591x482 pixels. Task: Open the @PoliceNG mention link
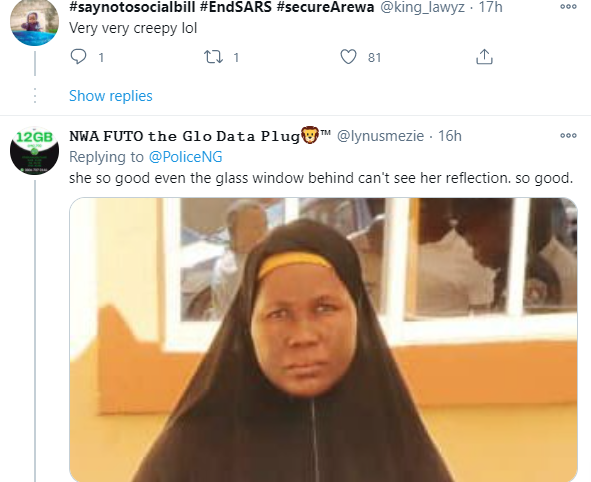point(185,157)
